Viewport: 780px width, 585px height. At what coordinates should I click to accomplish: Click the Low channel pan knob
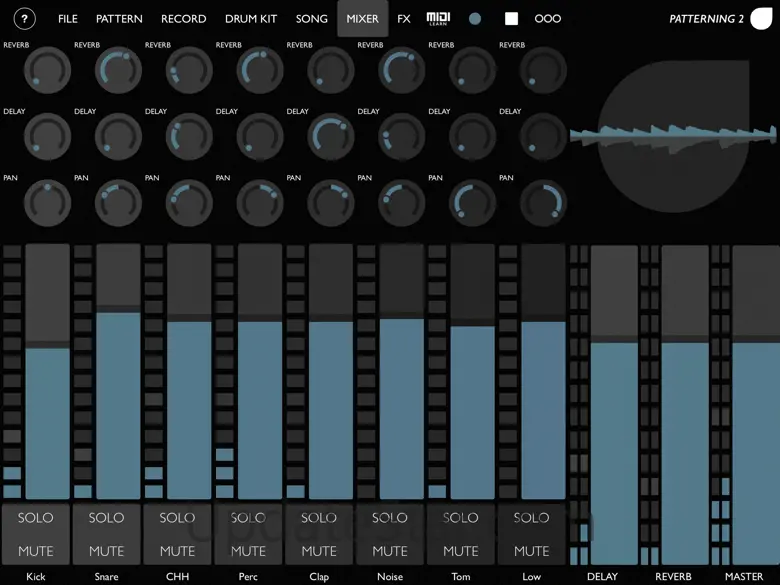click(x=544, y=203)
